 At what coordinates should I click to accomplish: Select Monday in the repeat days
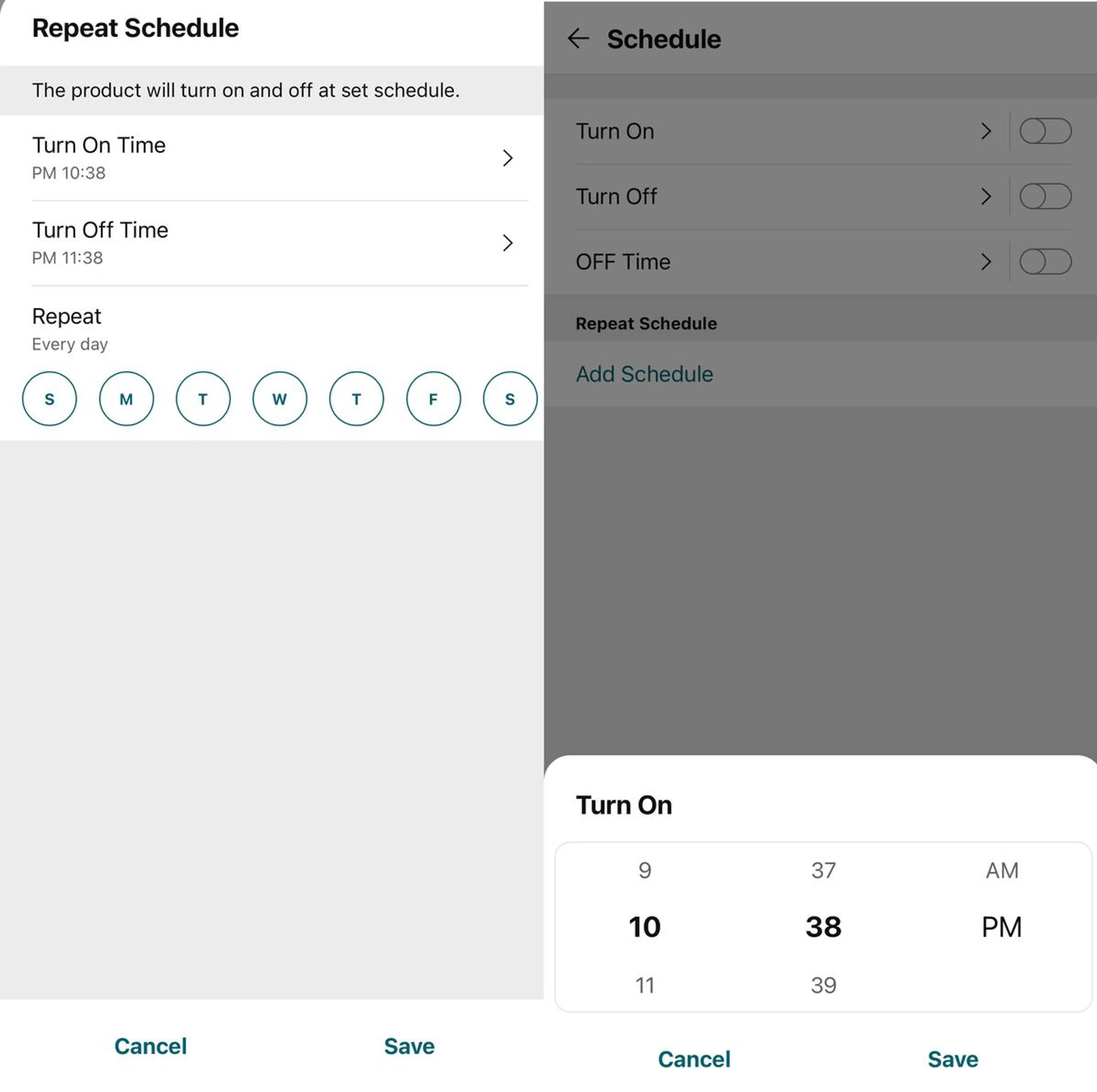tap(126, 399)
